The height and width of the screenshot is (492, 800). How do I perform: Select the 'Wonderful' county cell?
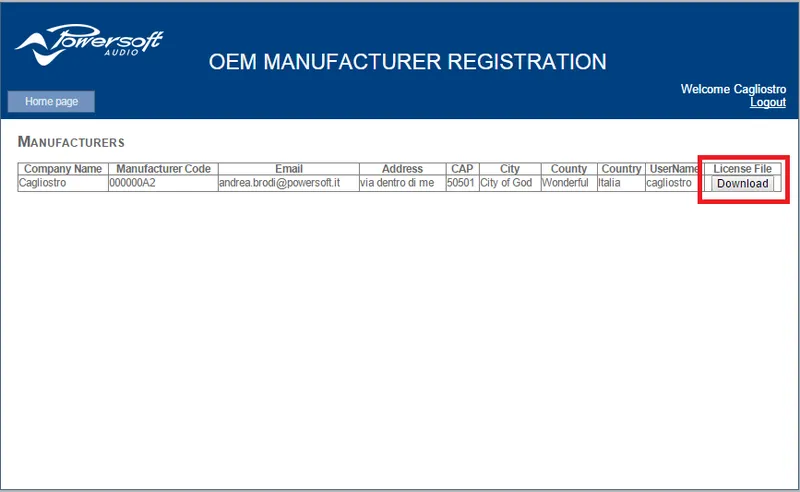point(569,183)
